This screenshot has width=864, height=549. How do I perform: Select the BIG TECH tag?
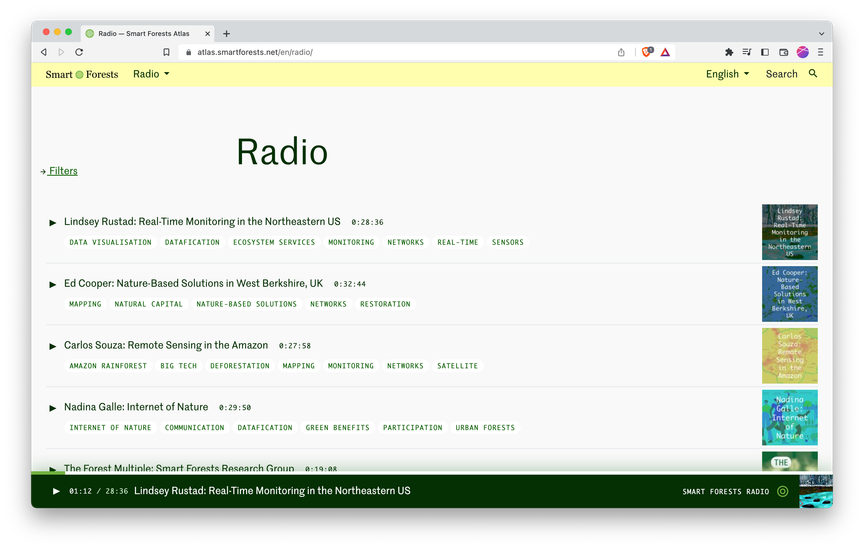click(179, 365)
